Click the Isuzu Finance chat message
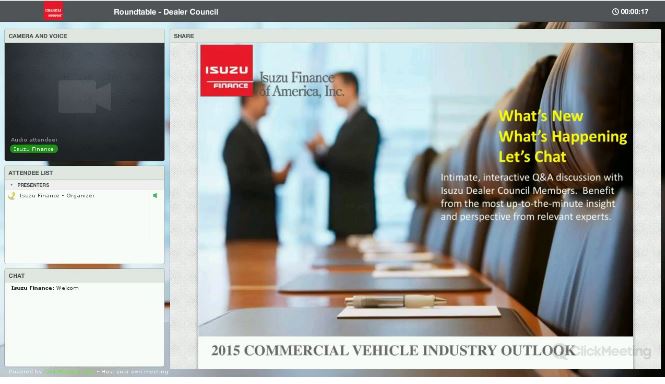 point(45,288)
